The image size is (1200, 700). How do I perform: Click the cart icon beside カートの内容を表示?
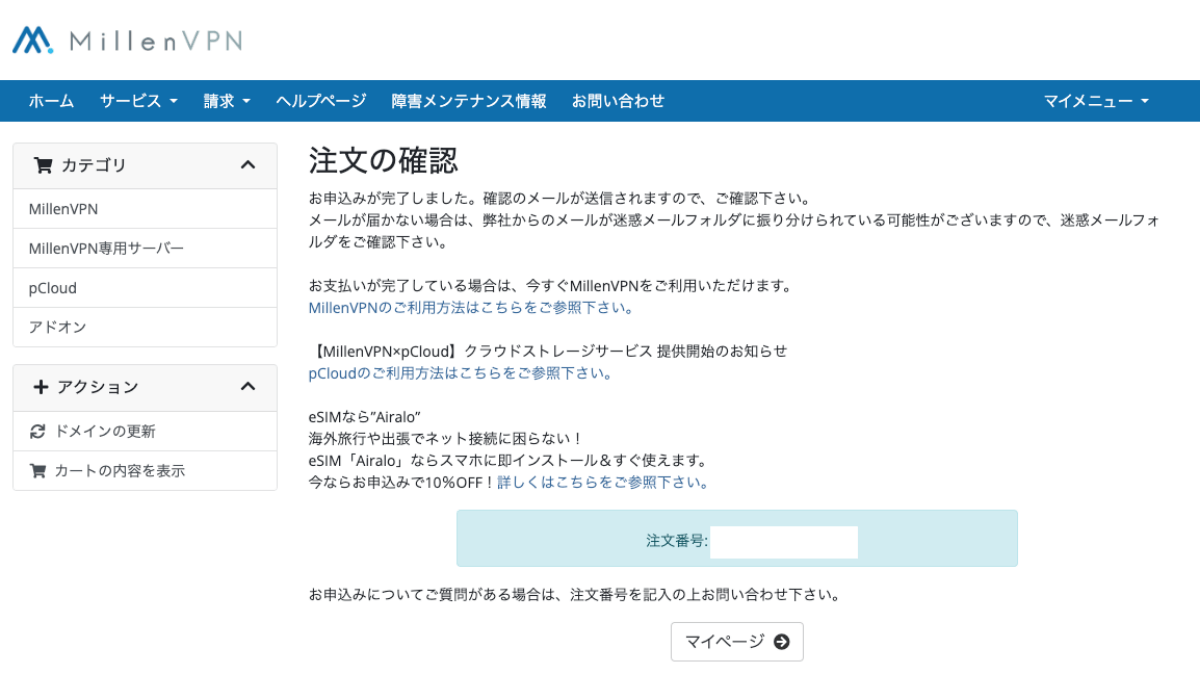[x=38, y=471]
